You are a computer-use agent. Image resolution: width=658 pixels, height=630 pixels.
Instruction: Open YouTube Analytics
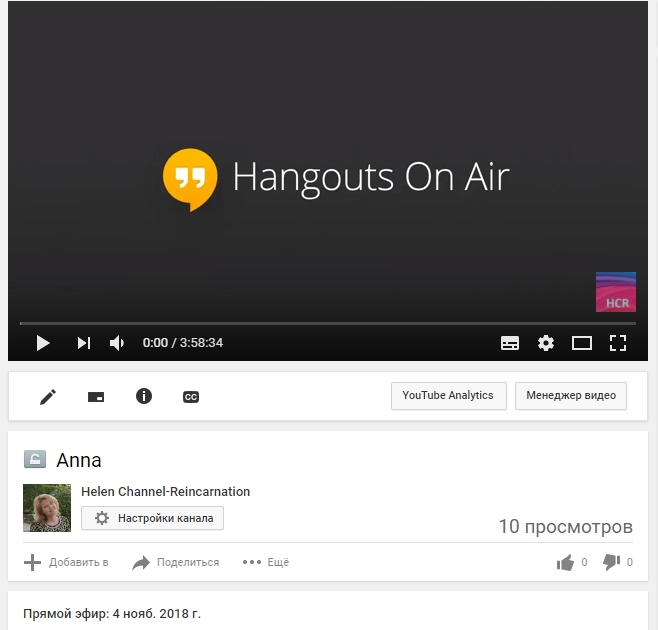point(448,396)
